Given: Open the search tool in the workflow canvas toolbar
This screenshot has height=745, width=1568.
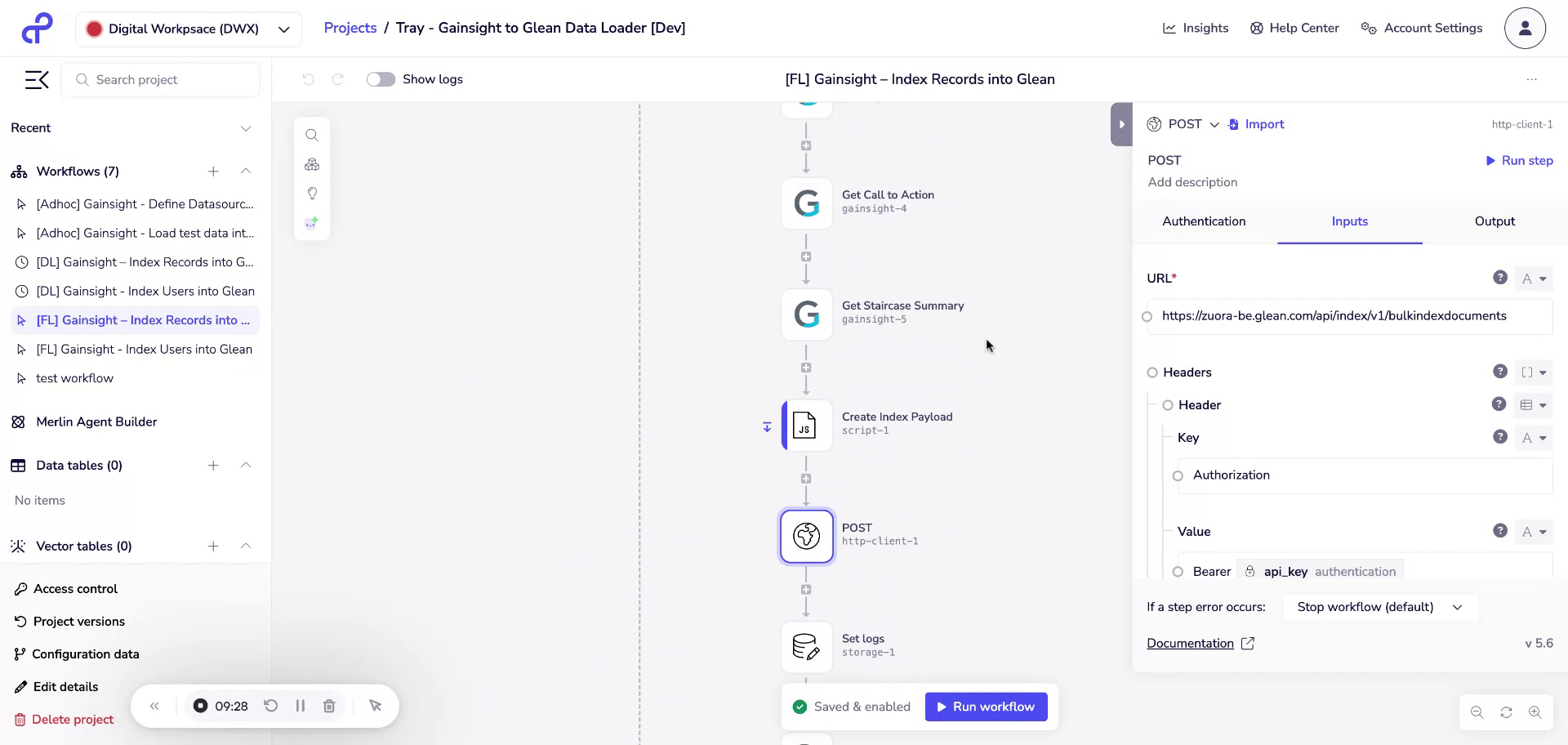Looking at the screenshot, I should pos(312,135).
